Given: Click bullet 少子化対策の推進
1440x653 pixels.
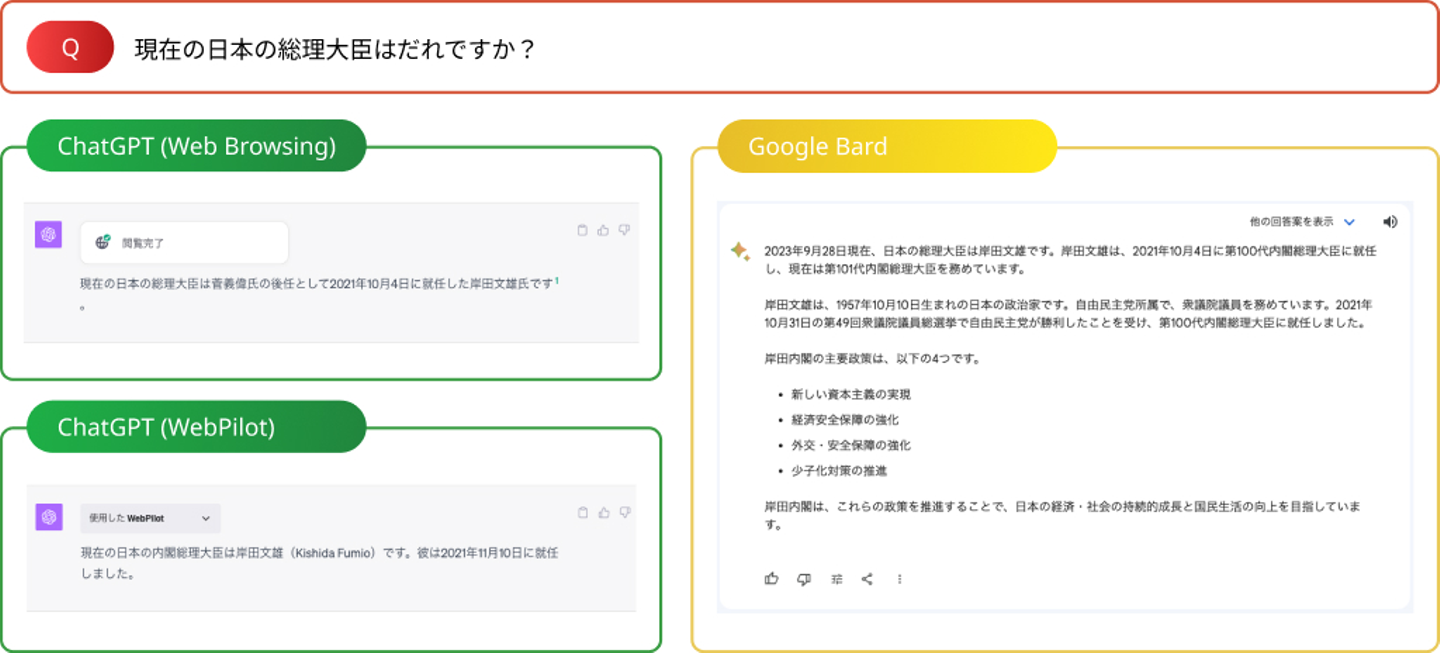Looking at the screenshot, I should (x=838, y=470).
